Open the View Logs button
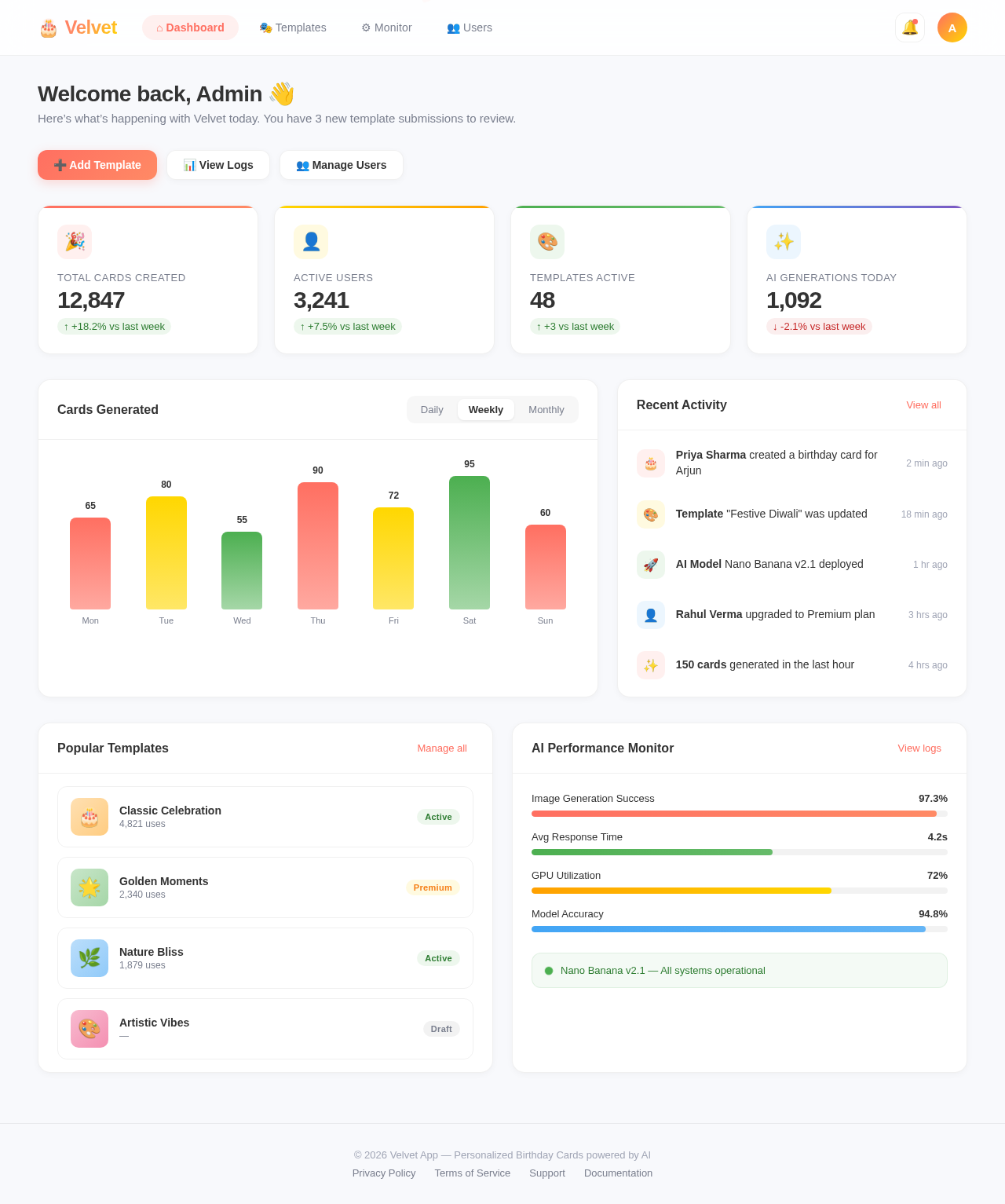The image size is (1005, 1204). tap(218, 165)
